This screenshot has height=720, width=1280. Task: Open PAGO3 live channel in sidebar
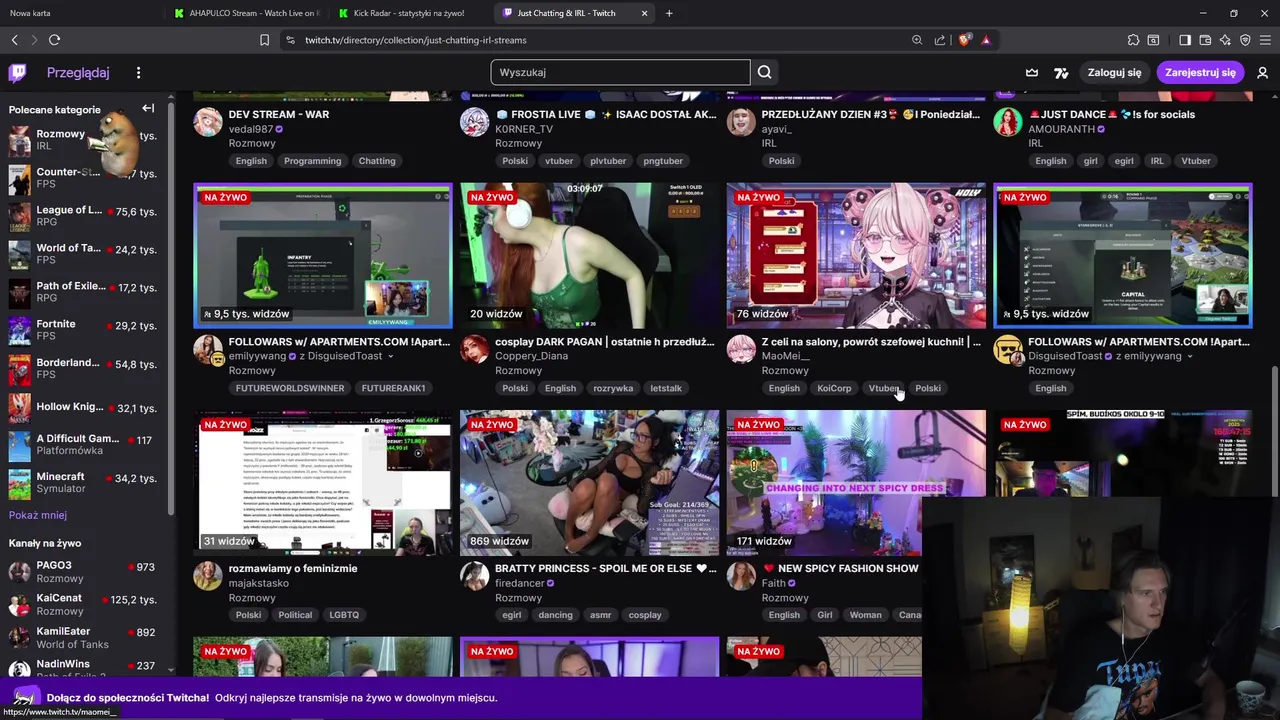point(83,571)
